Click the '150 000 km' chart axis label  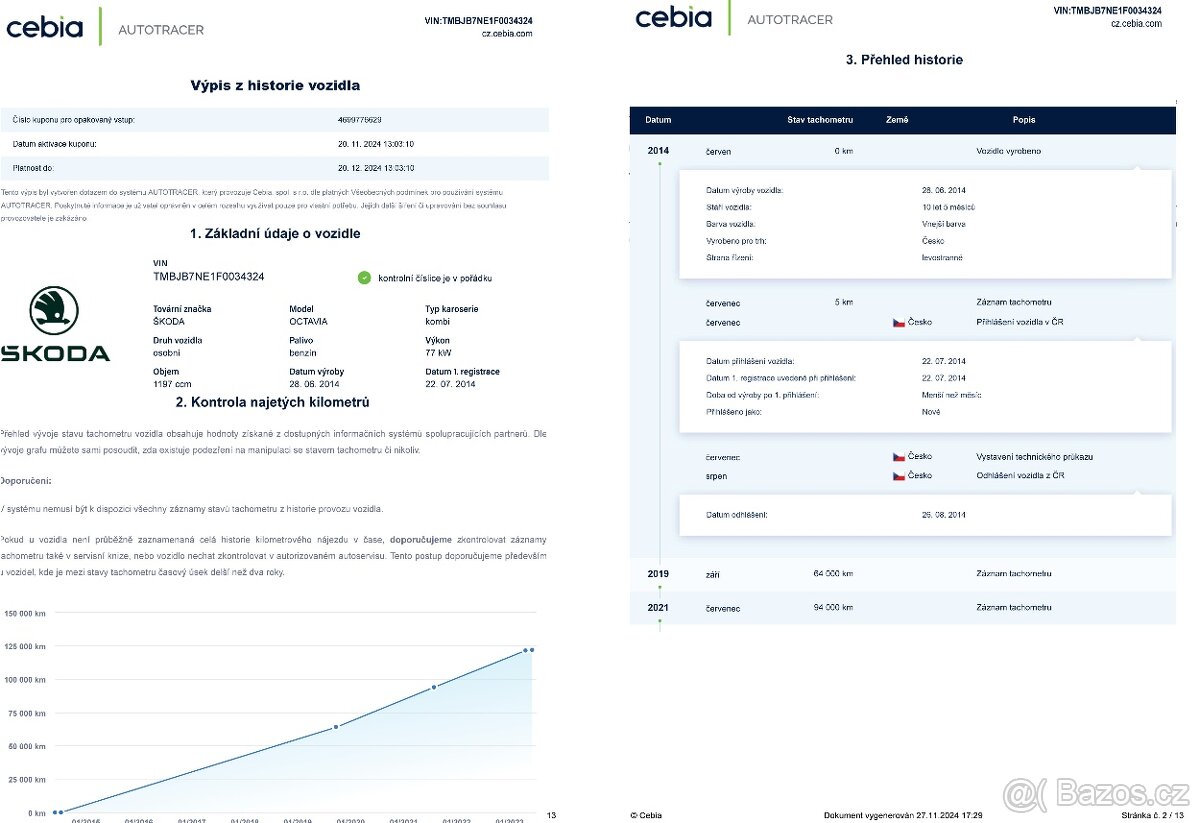pyautogui.click(x=23, y=613)
